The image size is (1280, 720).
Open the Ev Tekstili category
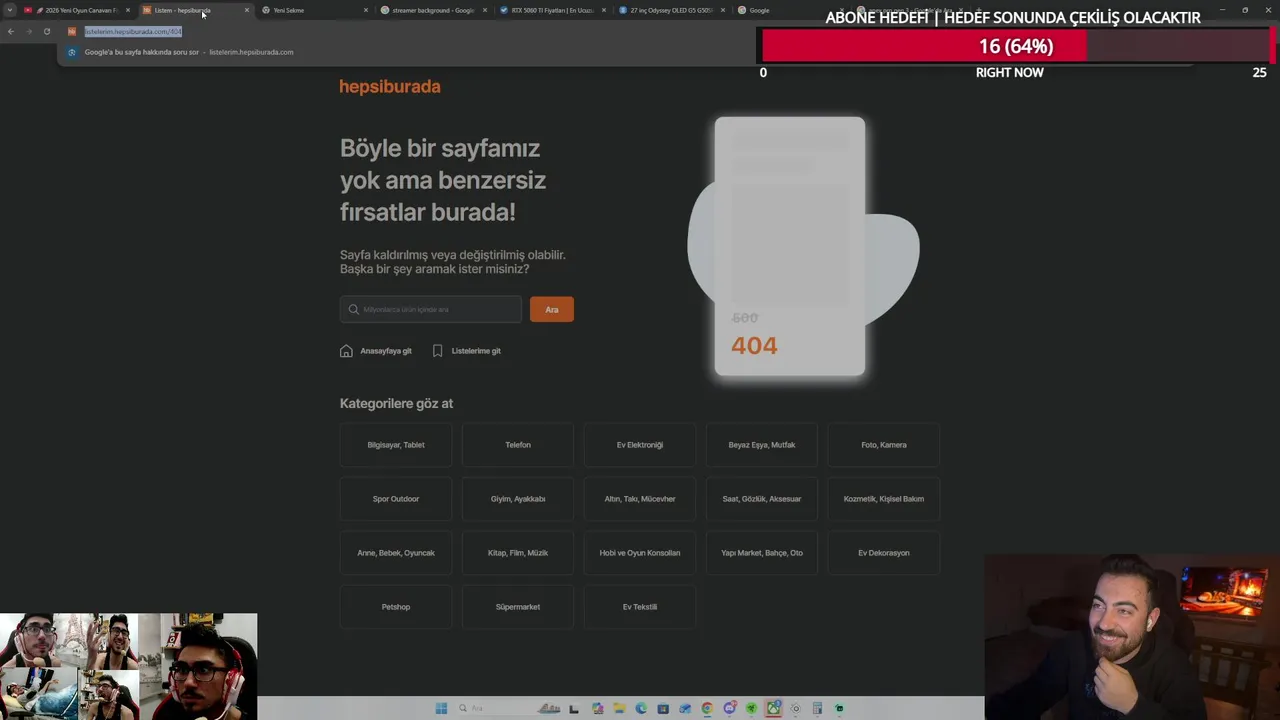[640, 607]
